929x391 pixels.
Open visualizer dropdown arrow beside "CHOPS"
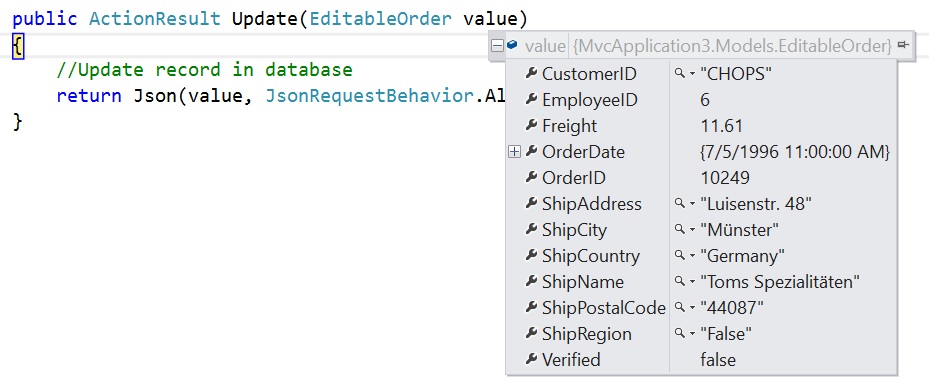pos(692,74)
